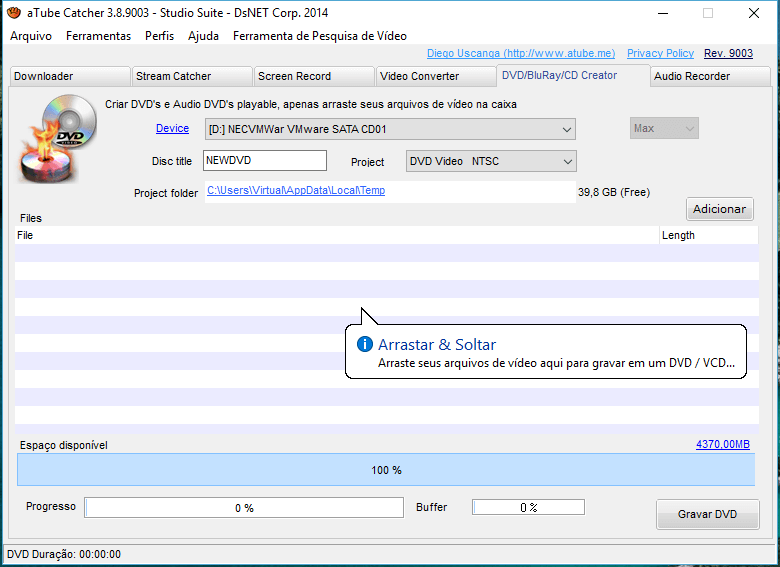Screen dimensions: 780x567
Task: Click the Progresso progress bar
Action: (244, 508)
